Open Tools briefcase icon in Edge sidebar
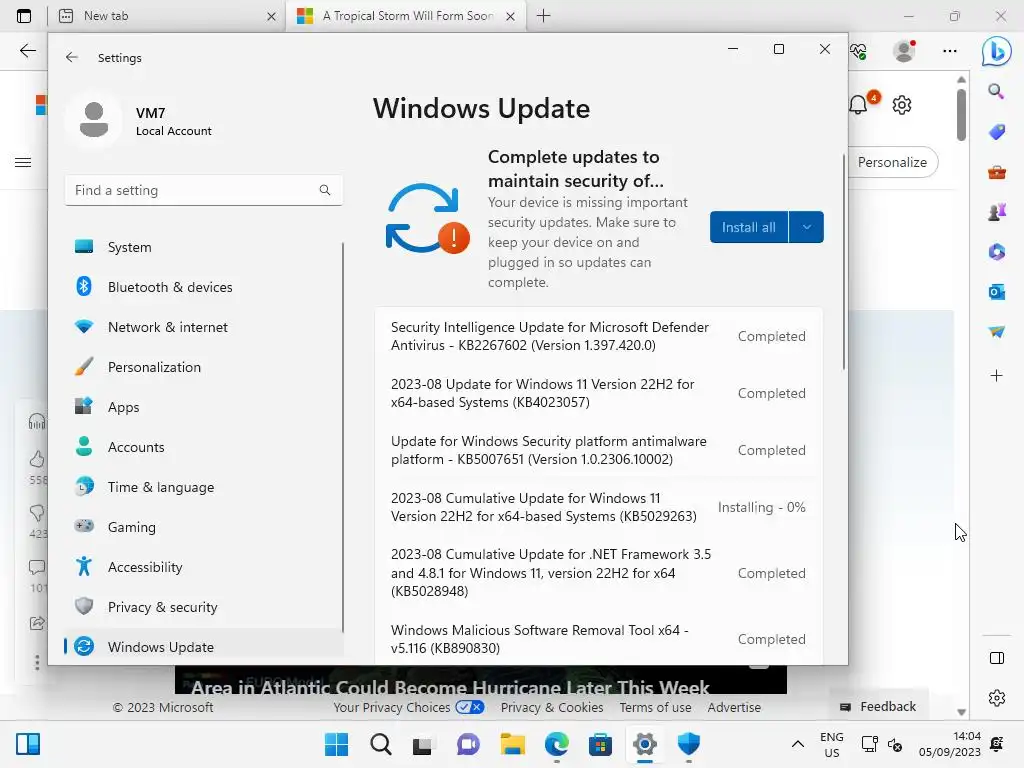The width and height of the screenshot is (1024, 768). pyautogui.click(x=997, y=172)
